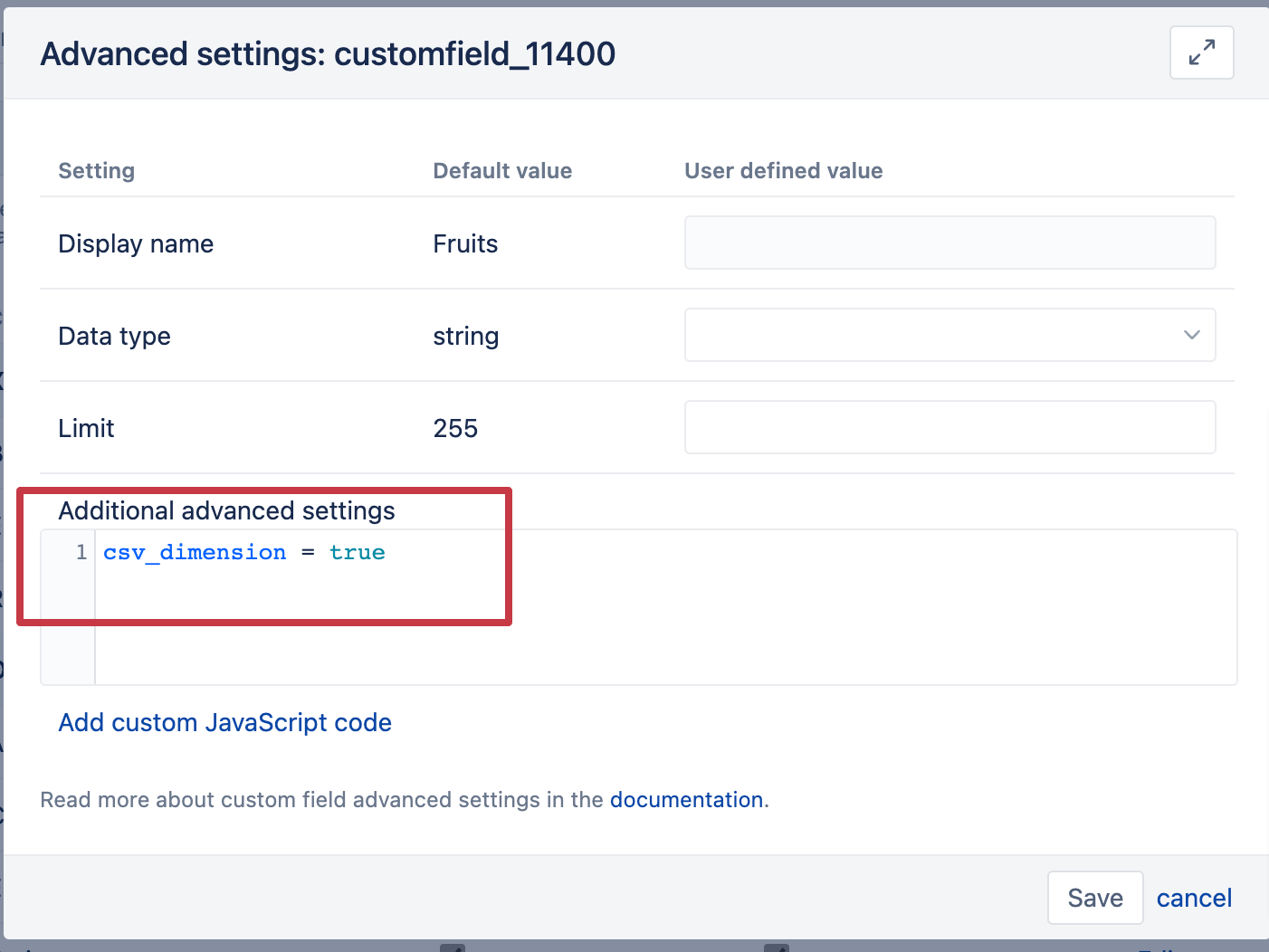Click inside the Display name user value field
The height and width of the screenshot is (952, 1269).
pyautogui.click(x=949, y=243)
